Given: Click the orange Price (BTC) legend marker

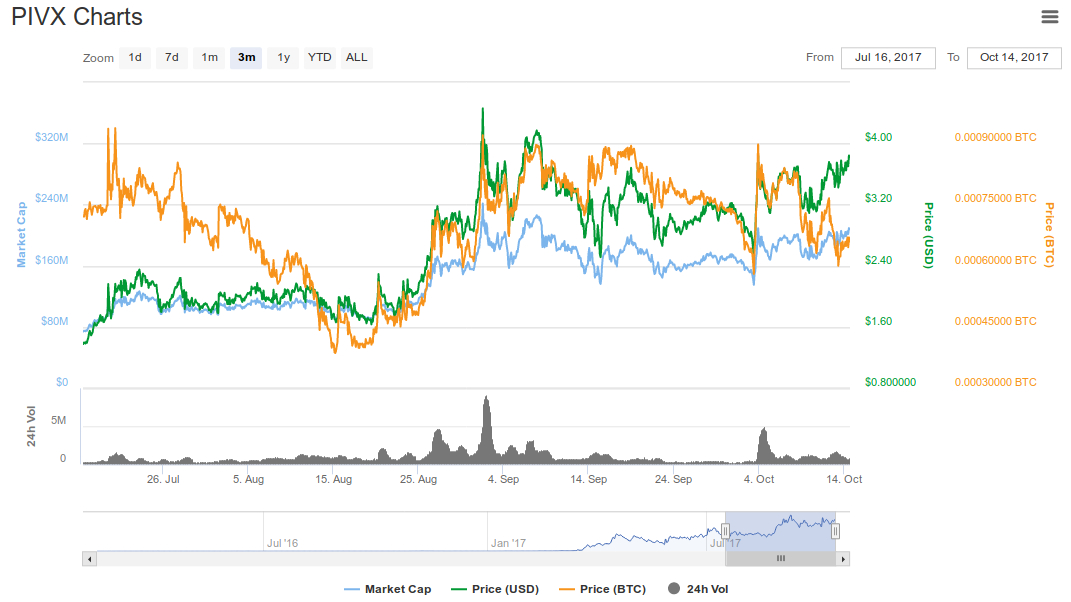Looking at the screenshot, I should pos(566,589).
